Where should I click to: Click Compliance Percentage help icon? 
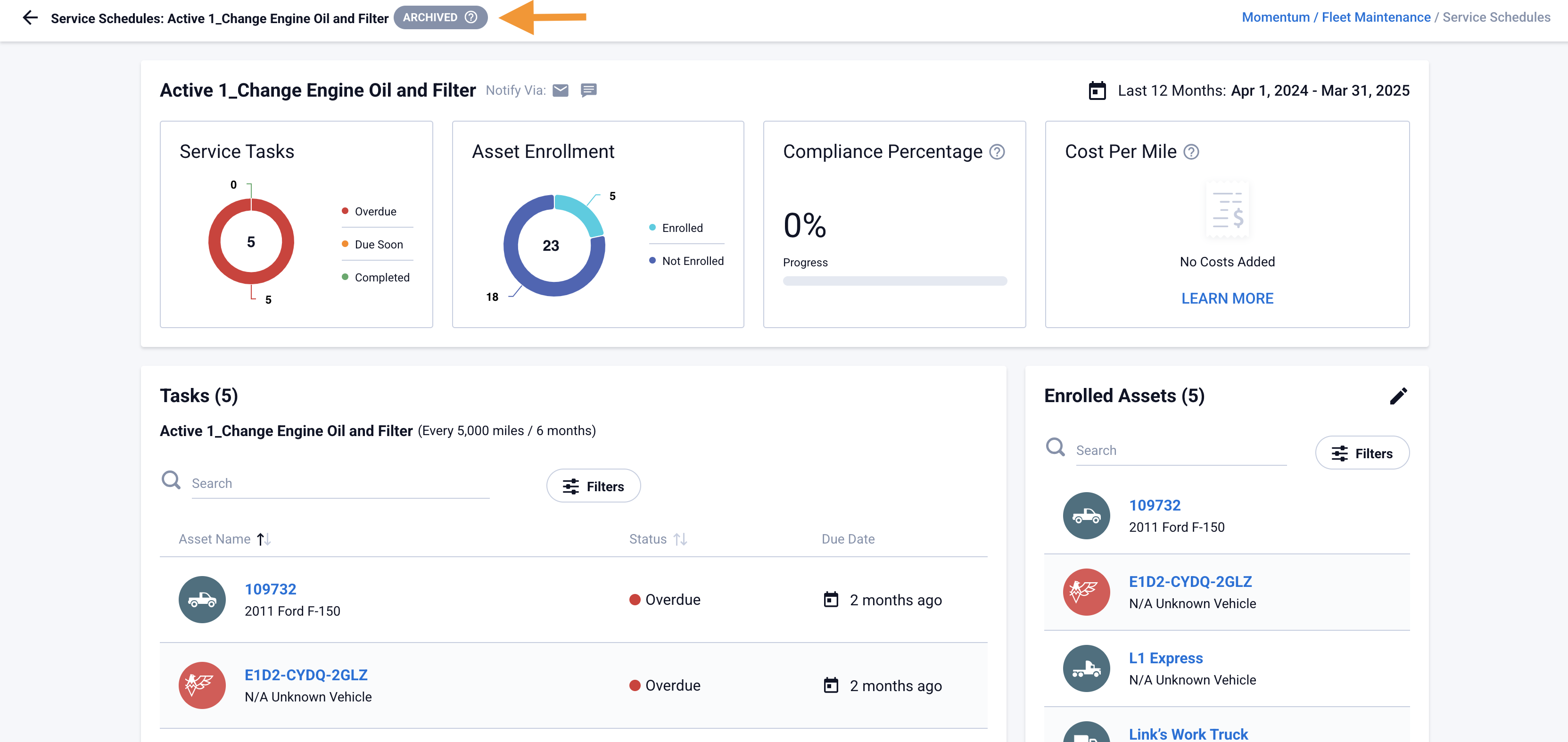tap(997, 152)
